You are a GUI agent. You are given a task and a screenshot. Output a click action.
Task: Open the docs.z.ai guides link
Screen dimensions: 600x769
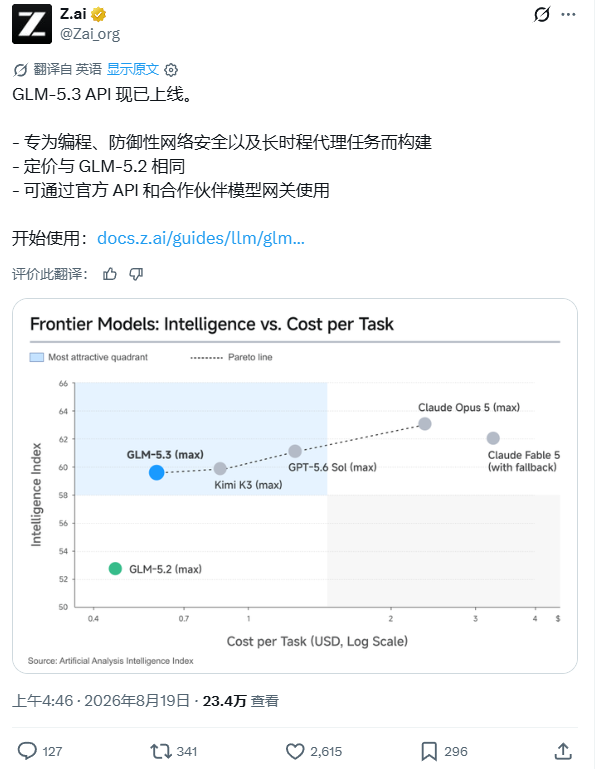click(x=201, y=238)
